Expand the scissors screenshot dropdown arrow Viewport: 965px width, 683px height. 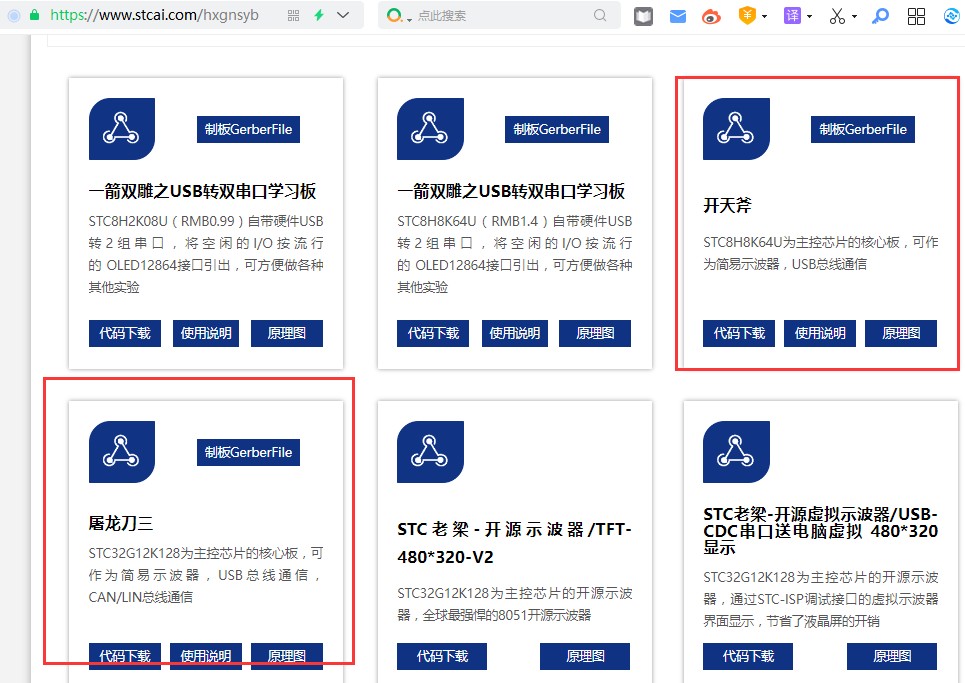[855, 17]
